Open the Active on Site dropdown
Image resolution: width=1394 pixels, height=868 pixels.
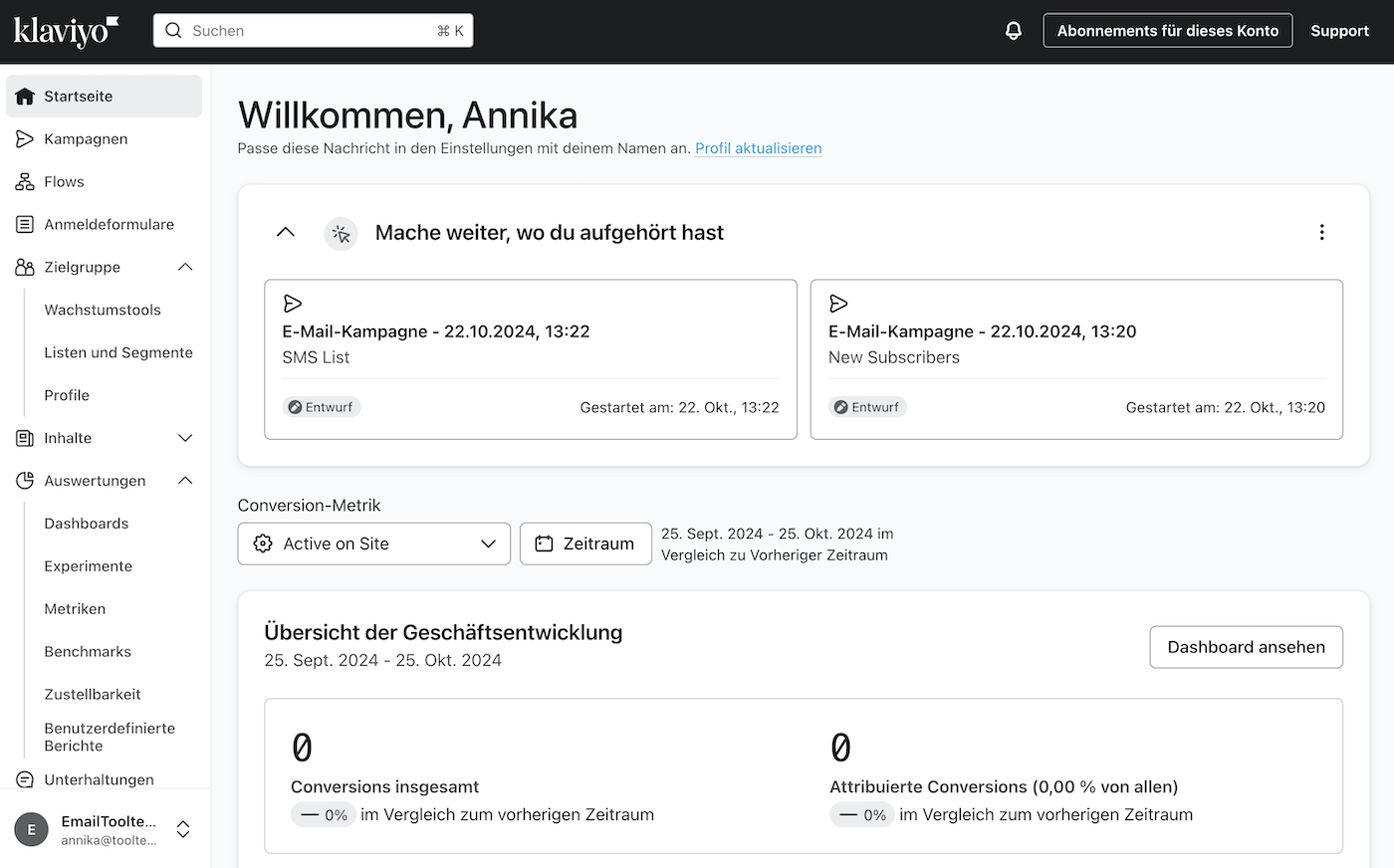[374, 543]
